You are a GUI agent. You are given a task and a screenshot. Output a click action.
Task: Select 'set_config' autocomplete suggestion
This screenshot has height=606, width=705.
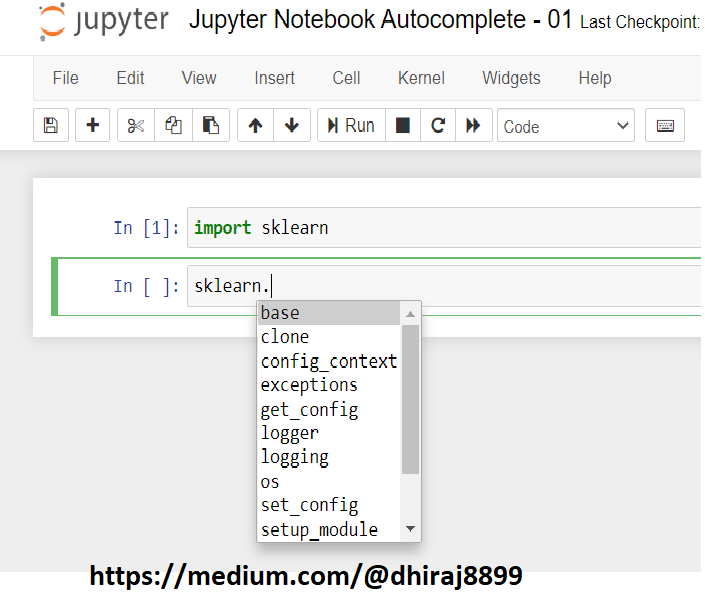(x=329, y=505)
